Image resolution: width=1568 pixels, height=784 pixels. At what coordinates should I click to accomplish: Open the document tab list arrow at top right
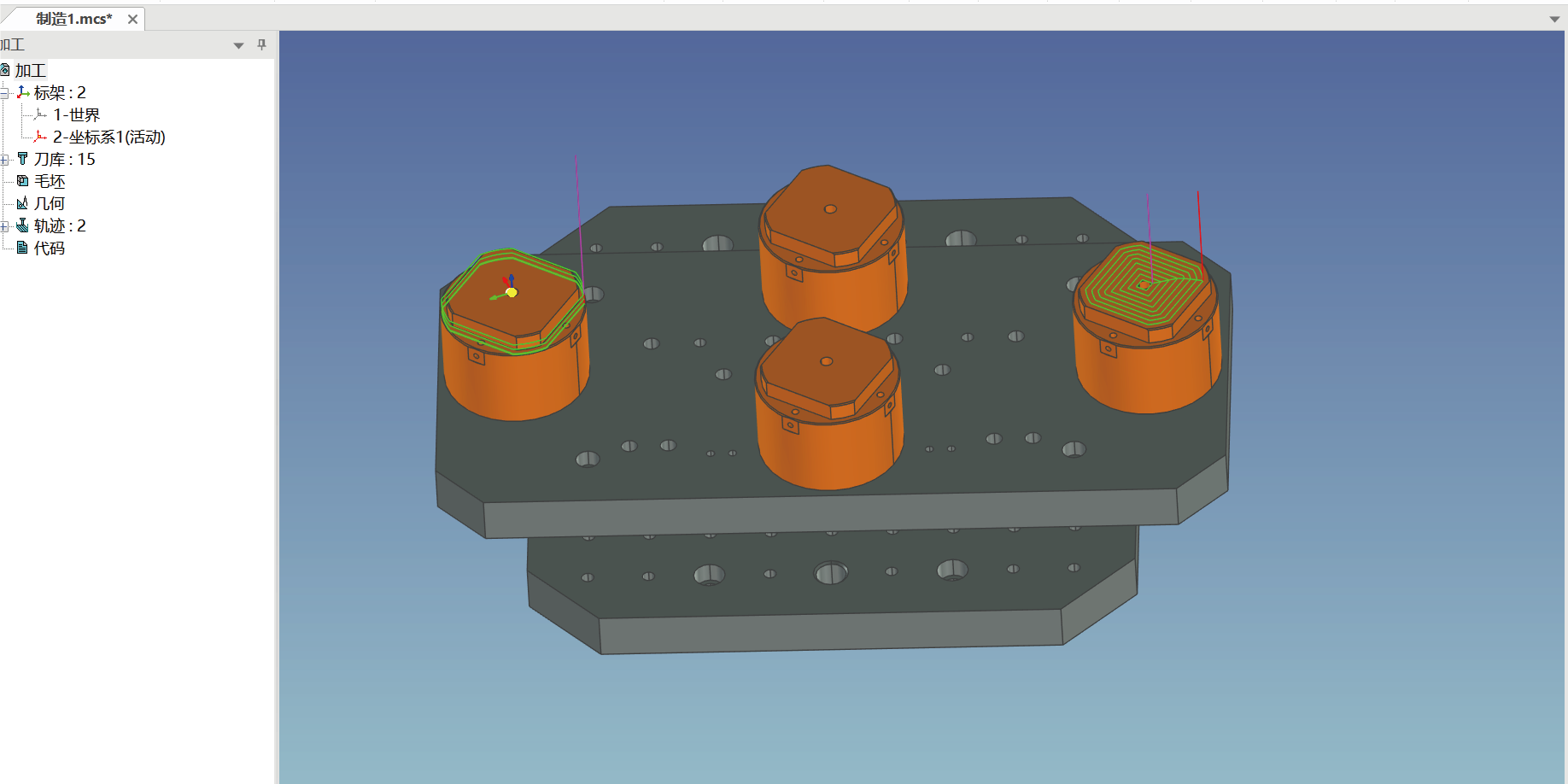click(x=1554, y=19)
